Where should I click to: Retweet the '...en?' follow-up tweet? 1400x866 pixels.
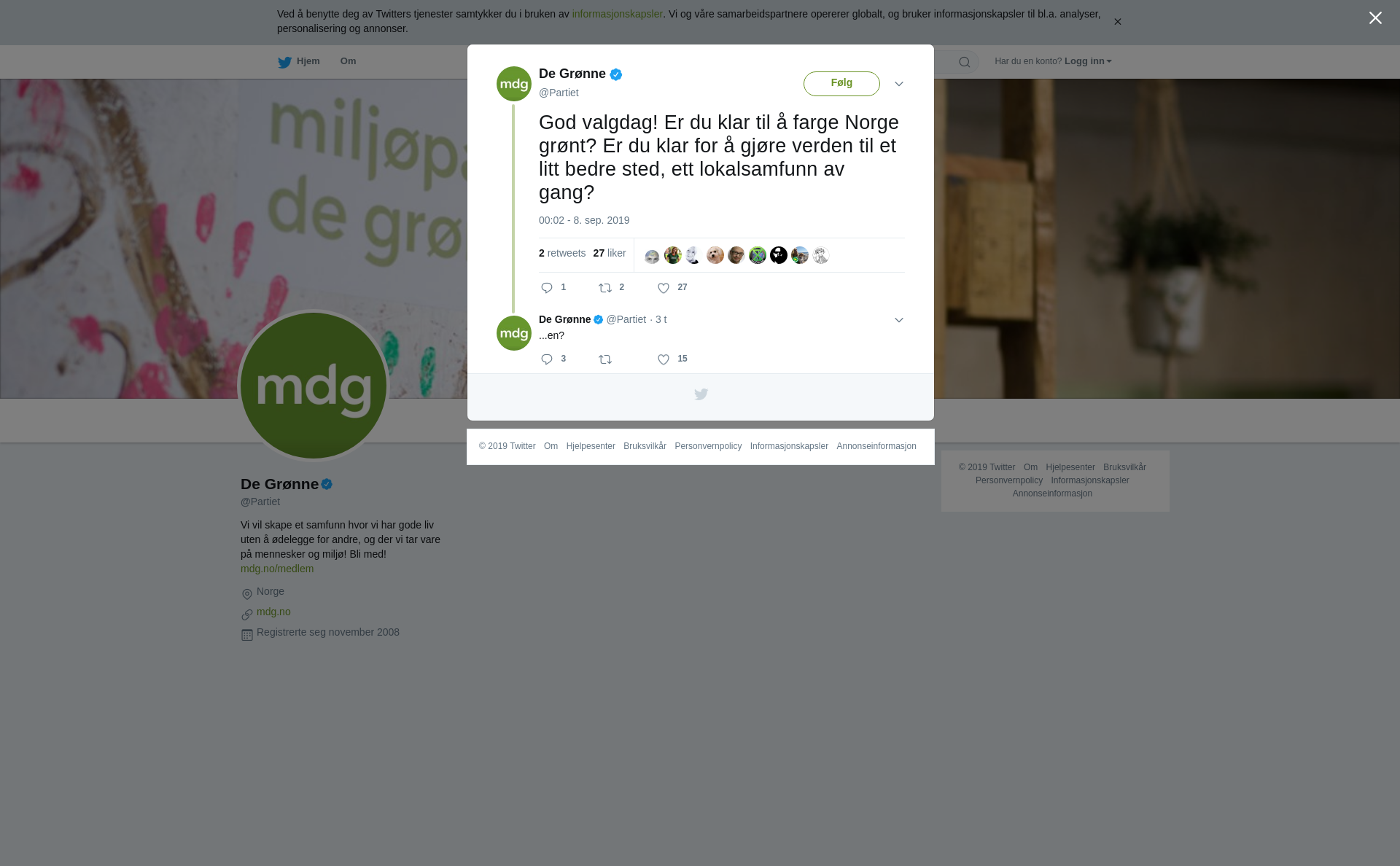[x=605, y=359]
